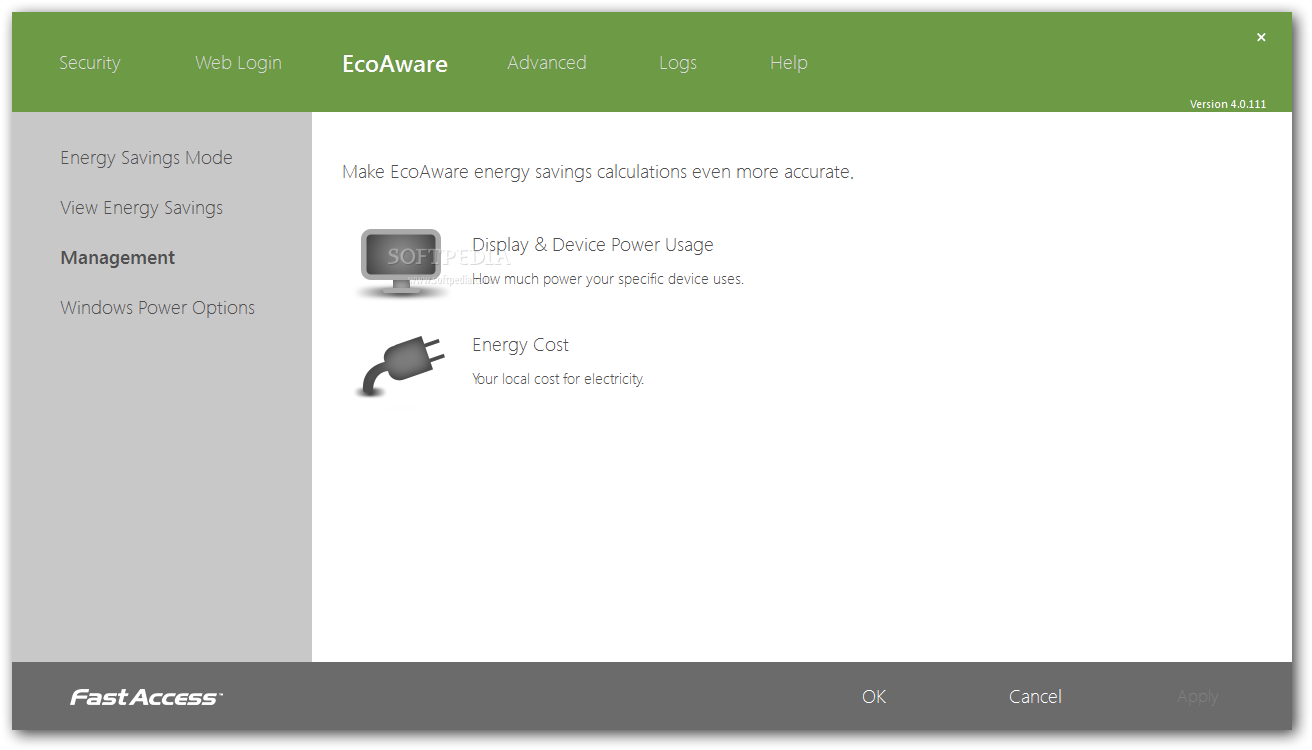
Task: Choose Management in the sidebar
Action: [x=118, y=258]
